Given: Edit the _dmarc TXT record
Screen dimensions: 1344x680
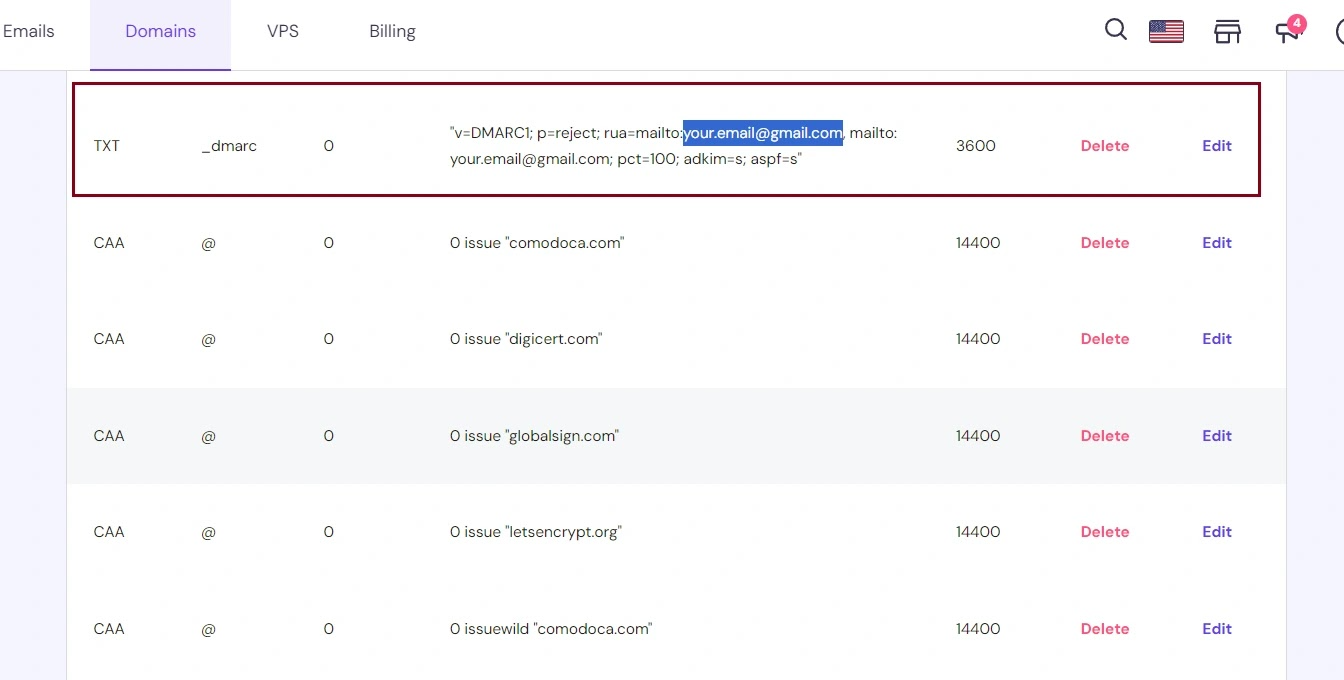Looking at the screenshot, I should [1216, 146].
